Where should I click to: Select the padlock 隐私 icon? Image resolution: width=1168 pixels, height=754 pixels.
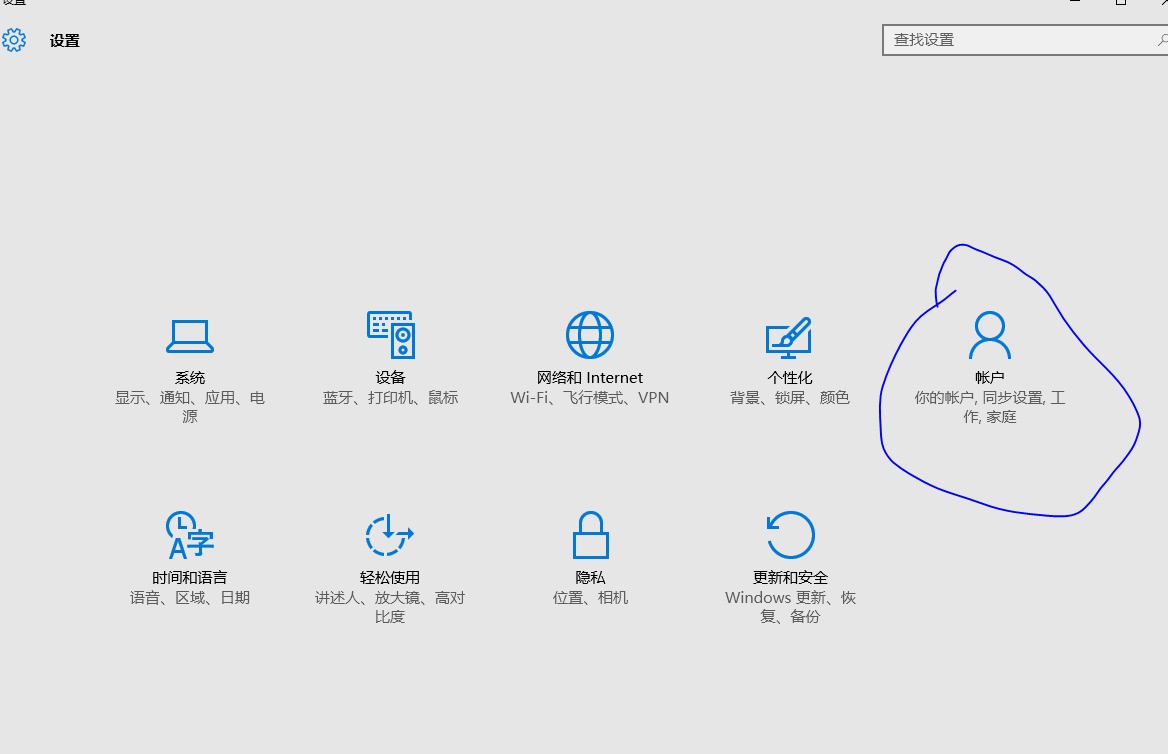click(x=590, y=535)
